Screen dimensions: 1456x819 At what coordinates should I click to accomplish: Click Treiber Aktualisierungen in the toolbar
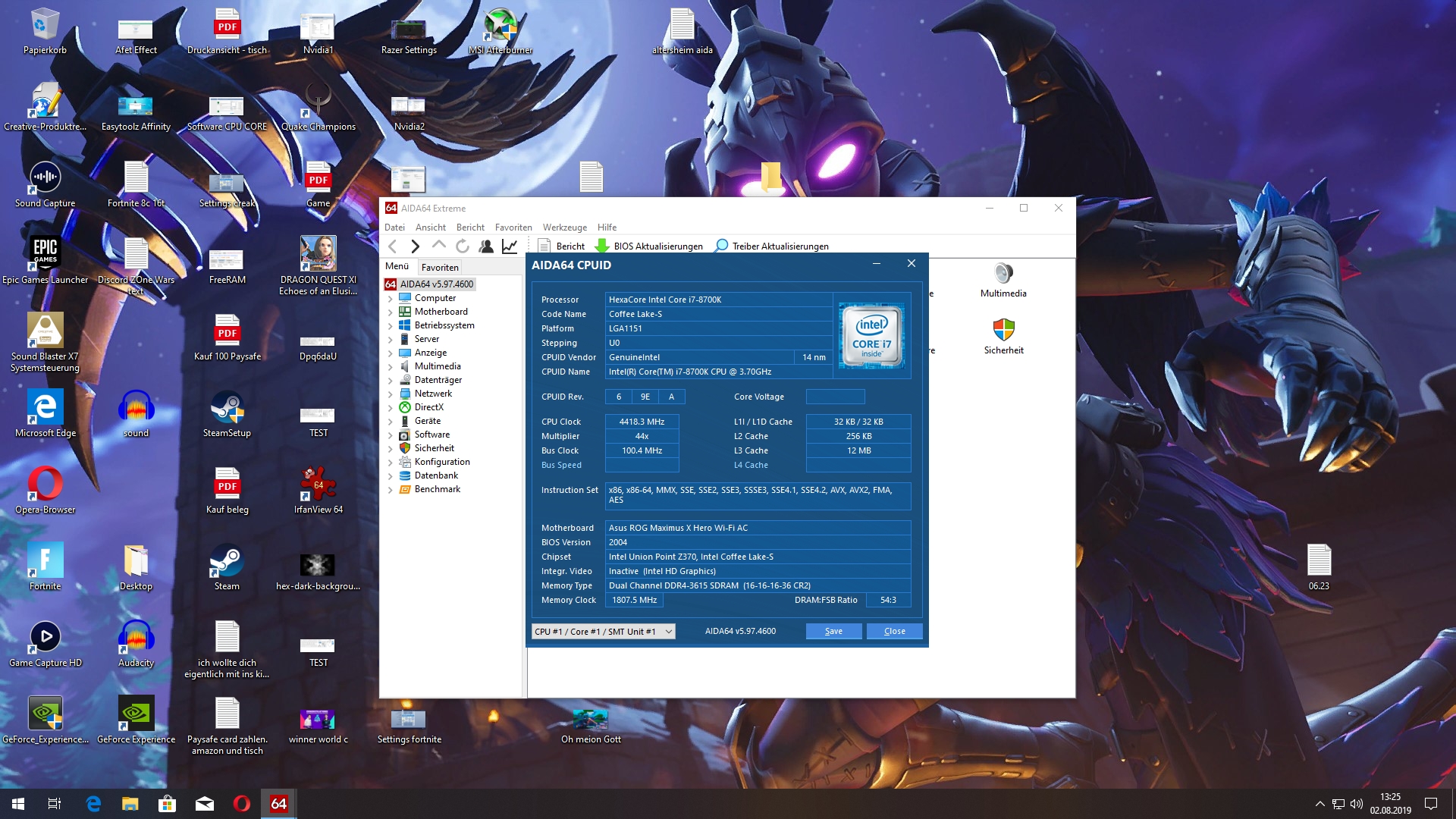pyautogui.click(x=780, y=246)
